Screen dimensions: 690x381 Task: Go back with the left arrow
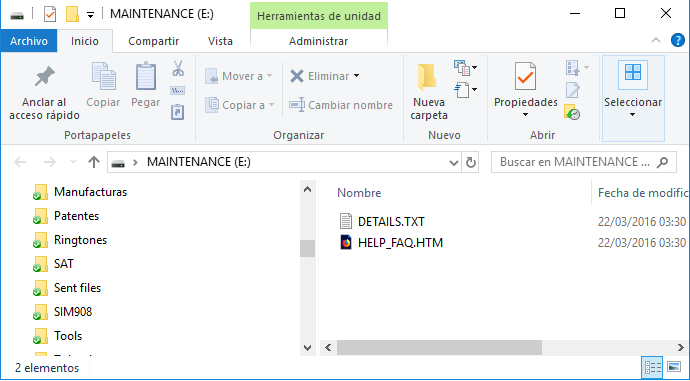point(20,162)
